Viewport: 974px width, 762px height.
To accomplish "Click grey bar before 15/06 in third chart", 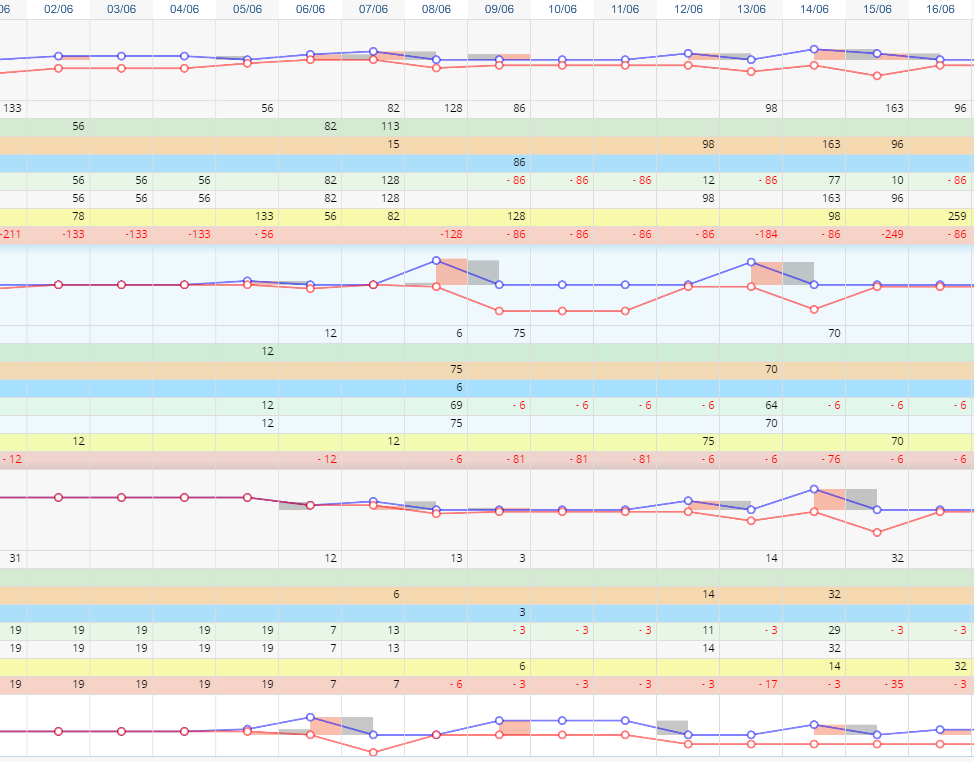I will point(861,500).
